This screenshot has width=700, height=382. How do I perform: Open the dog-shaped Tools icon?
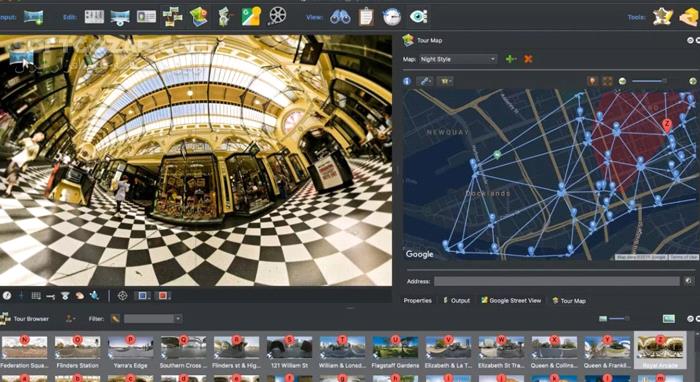pos(663,17)
